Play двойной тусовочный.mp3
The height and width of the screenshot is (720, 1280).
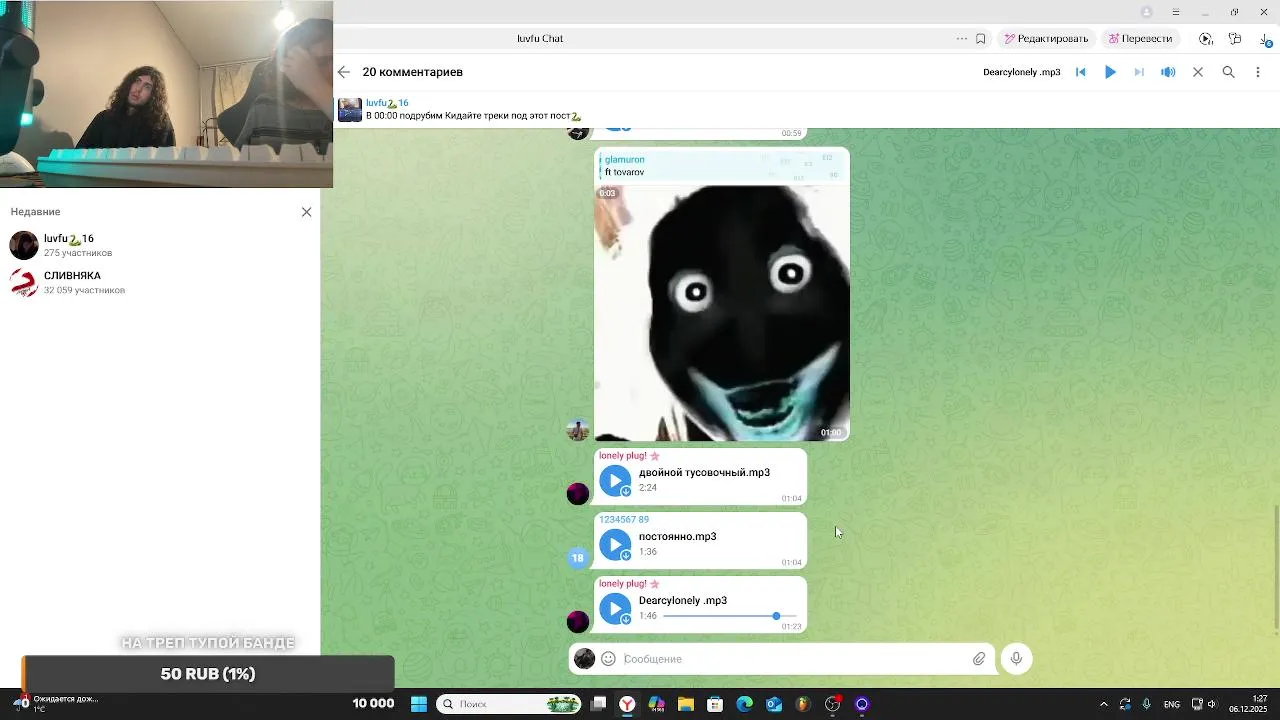point(615,480)
